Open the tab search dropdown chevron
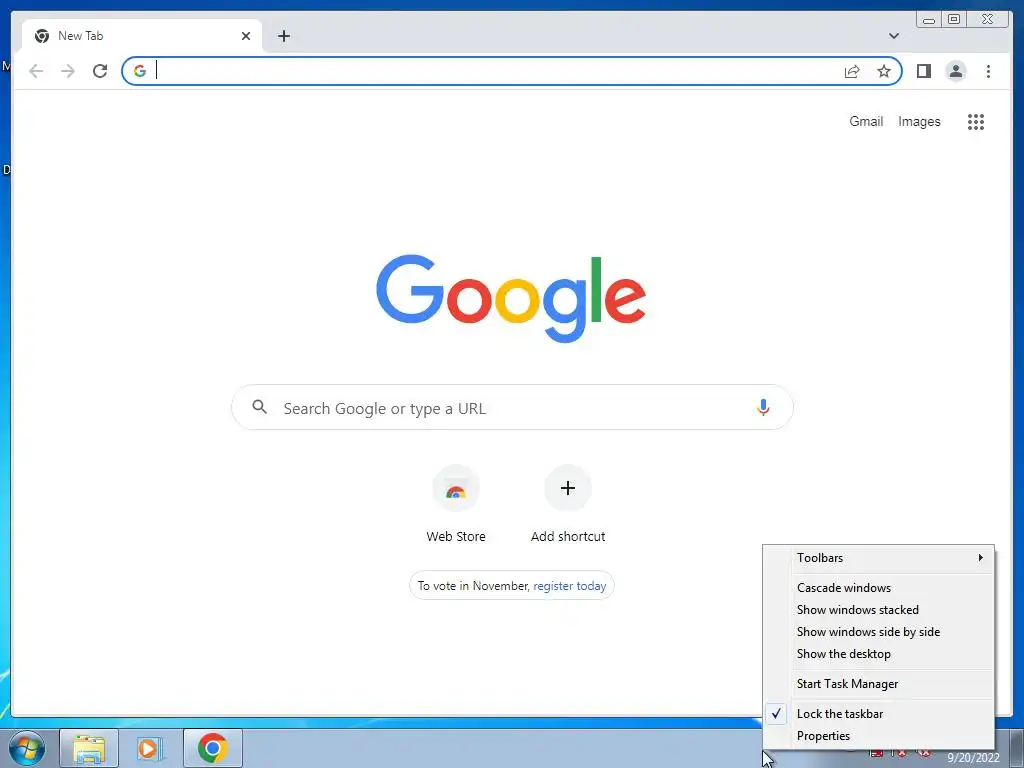 pyautogui.click(x=894, y=36)
